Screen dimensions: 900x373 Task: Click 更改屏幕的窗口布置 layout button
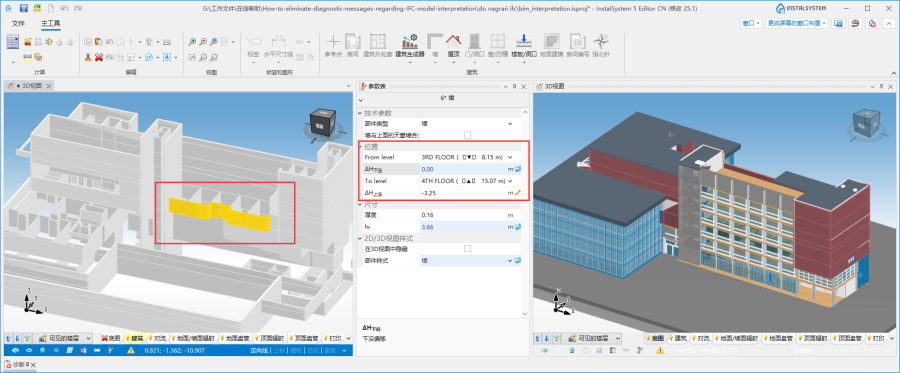(x=797, y=23)
